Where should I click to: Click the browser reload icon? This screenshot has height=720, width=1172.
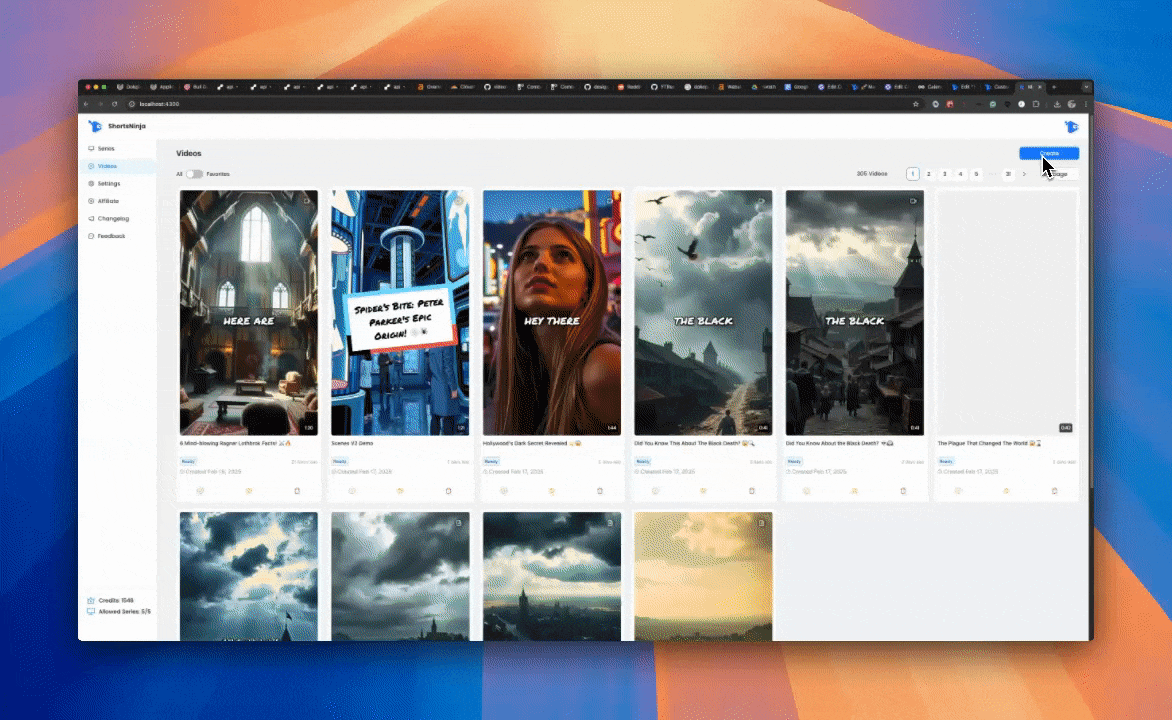[x=115, y=104]
